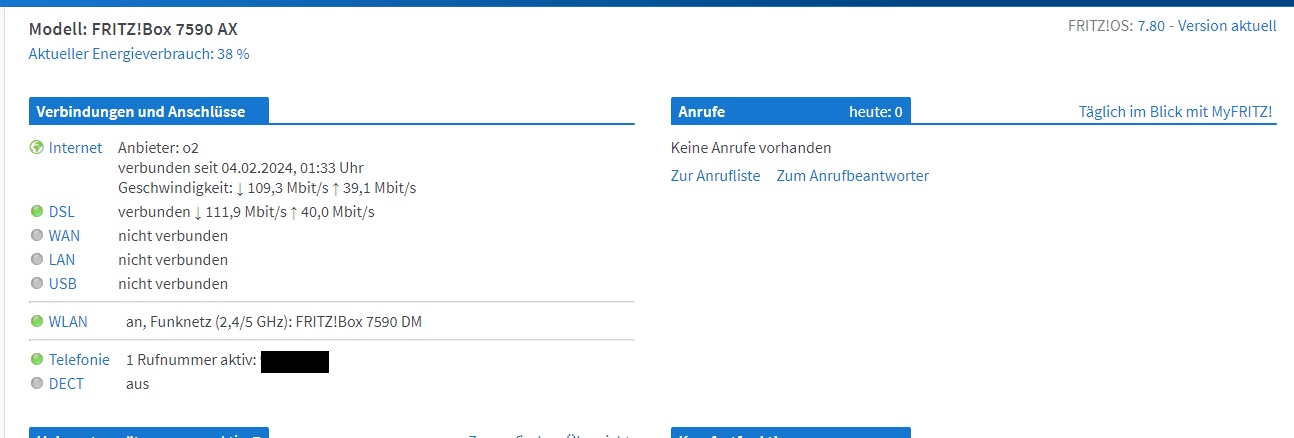Click nicht verbunden text beside LAN
The image size is (1294, 438).
[x=173, y=260]
